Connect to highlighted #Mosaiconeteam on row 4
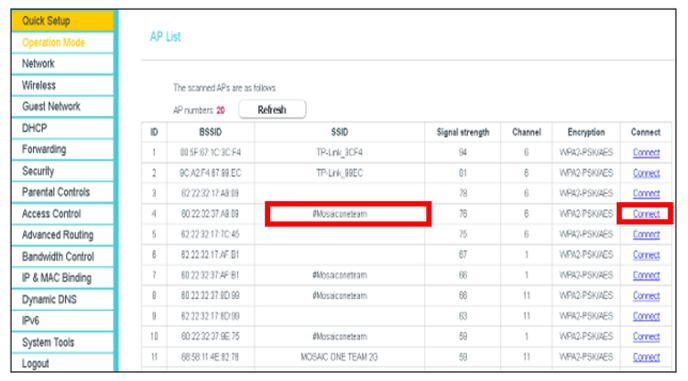 (646, 214)
